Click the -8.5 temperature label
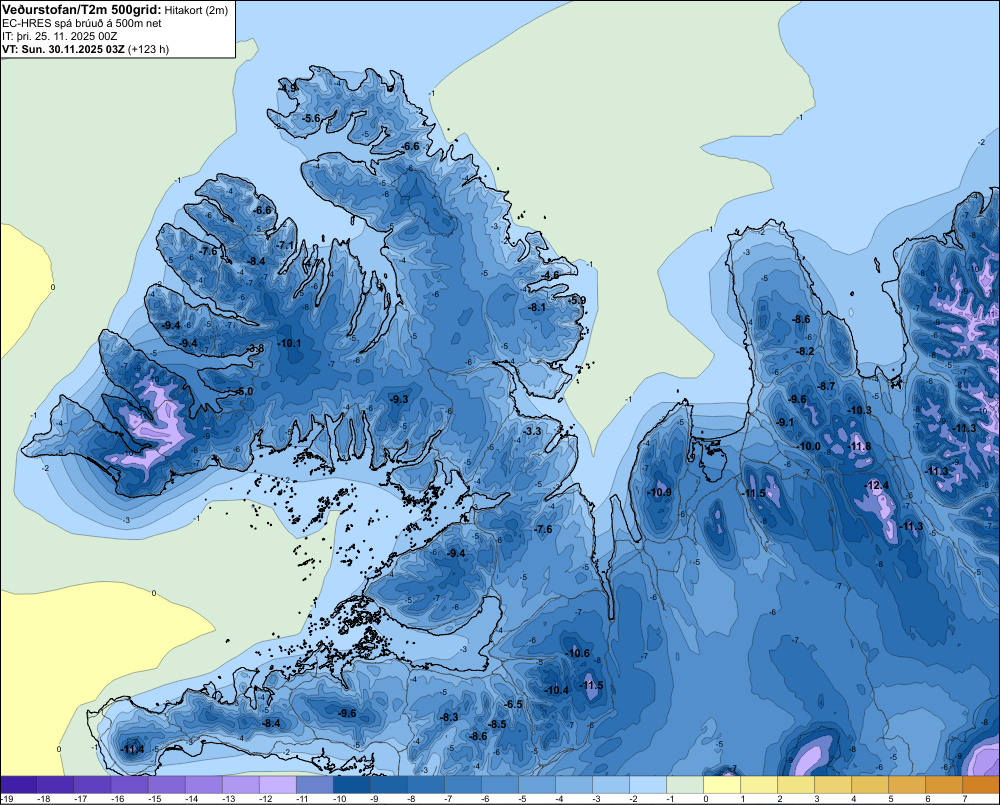The image size is (1000, 805). 497,724
